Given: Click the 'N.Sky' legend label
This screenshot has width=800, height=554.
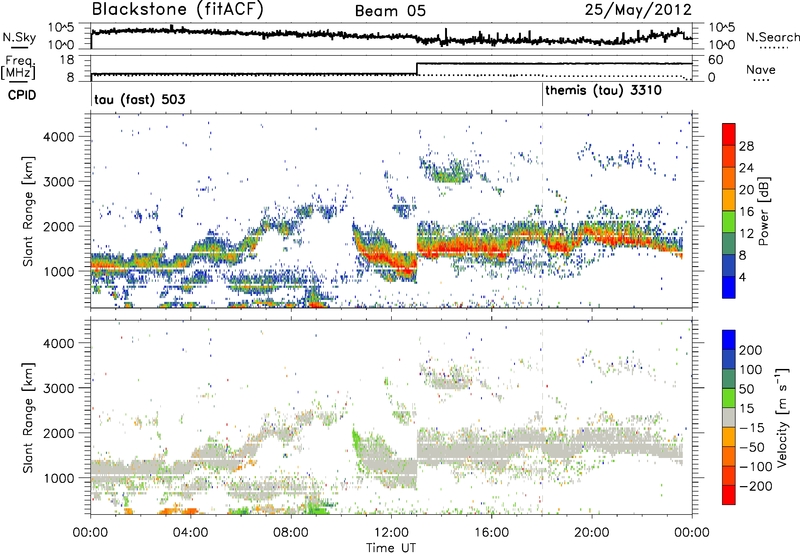Looking at the screenshot, I should pyautogui.click(x=19, y=37).
